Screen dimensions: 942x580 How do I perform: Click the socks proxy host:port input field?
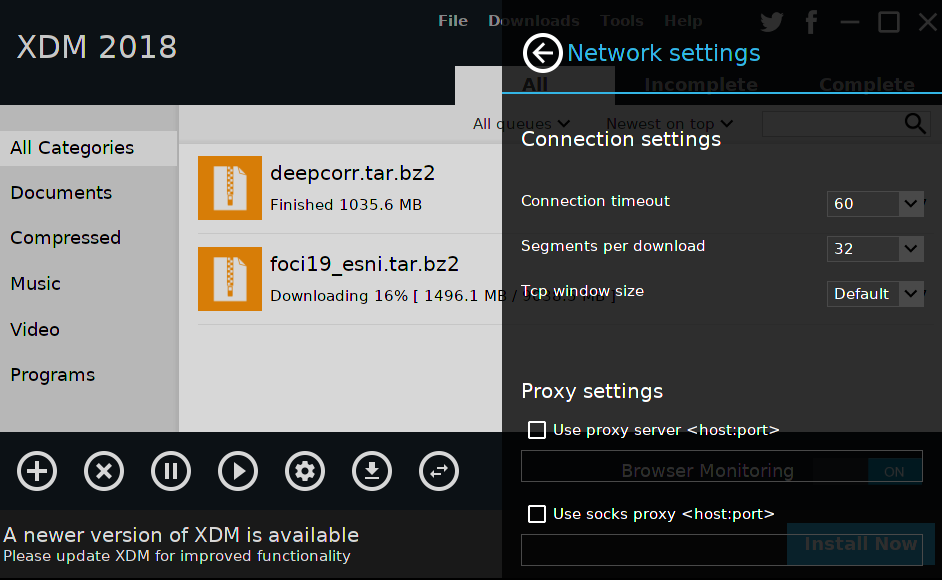click(x=722, y=550)
